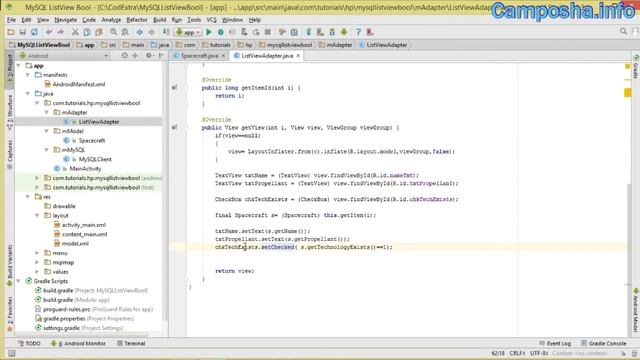Click override gutter icon beside getItemId
Viewport: 640px width, 360px height.
[174, 87]
